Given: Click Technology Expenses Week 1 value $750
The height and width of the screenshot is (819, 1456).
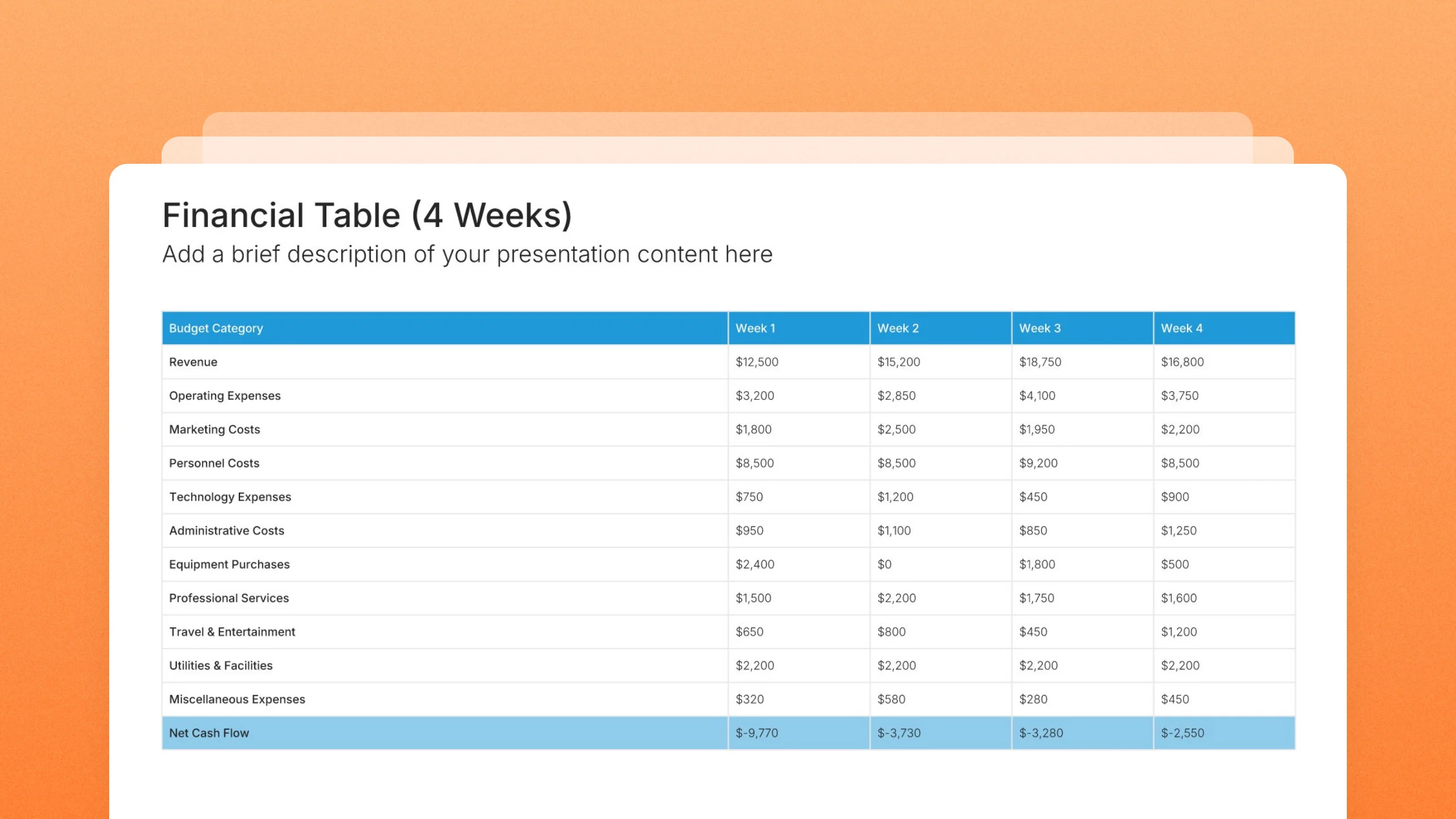Looking at the screenshot, I should point(749,497).
